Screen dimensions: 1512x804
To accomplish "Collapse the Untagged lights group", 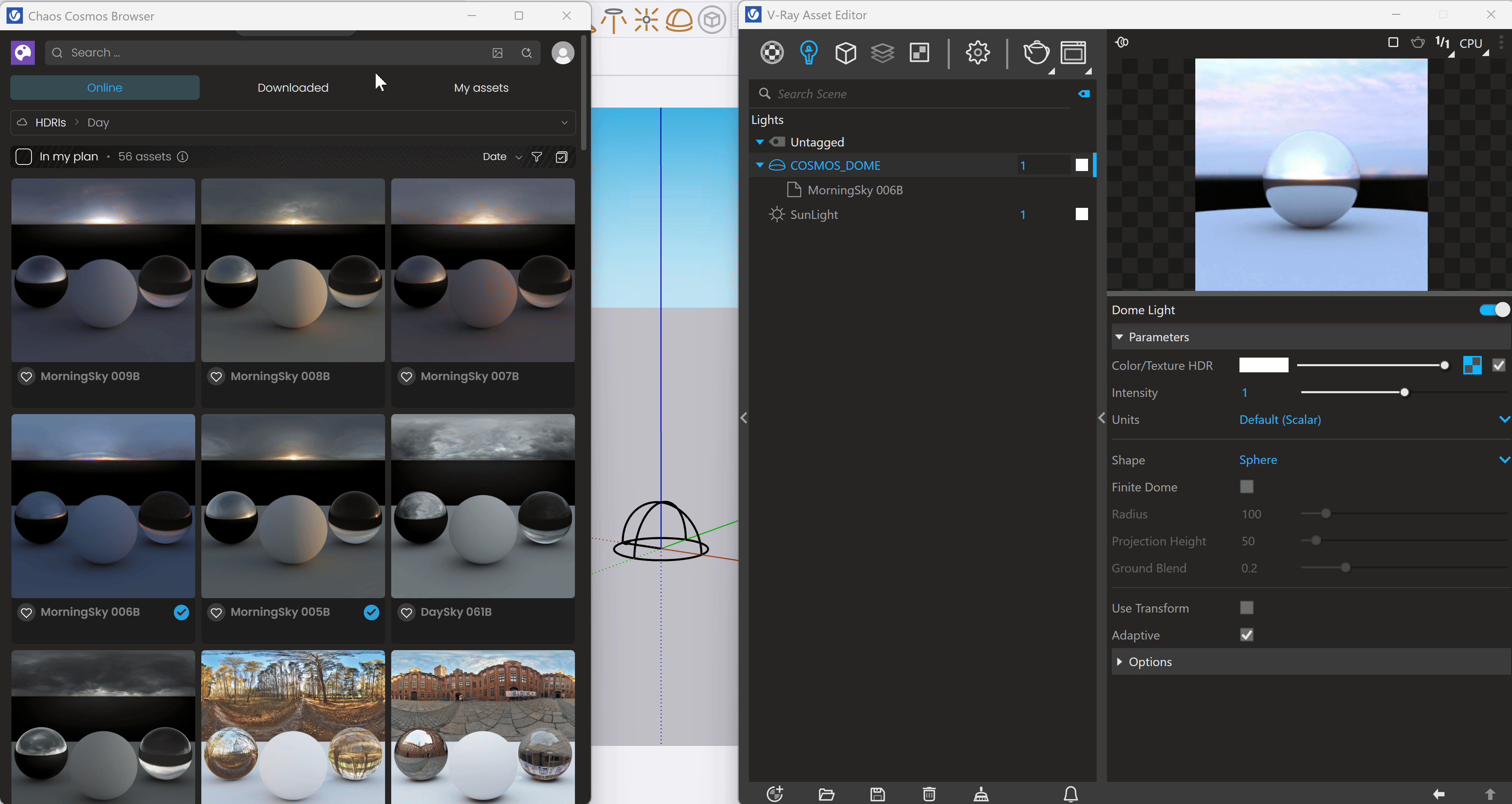I will (x=759, y=142).
